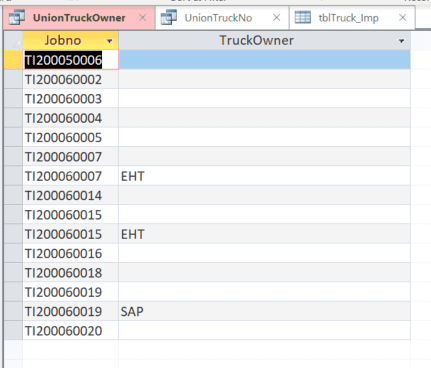This screenshot has width=431, height=368.
Task: Click the select-all corner of the datasheet
Action: click(x=13, y=41)
